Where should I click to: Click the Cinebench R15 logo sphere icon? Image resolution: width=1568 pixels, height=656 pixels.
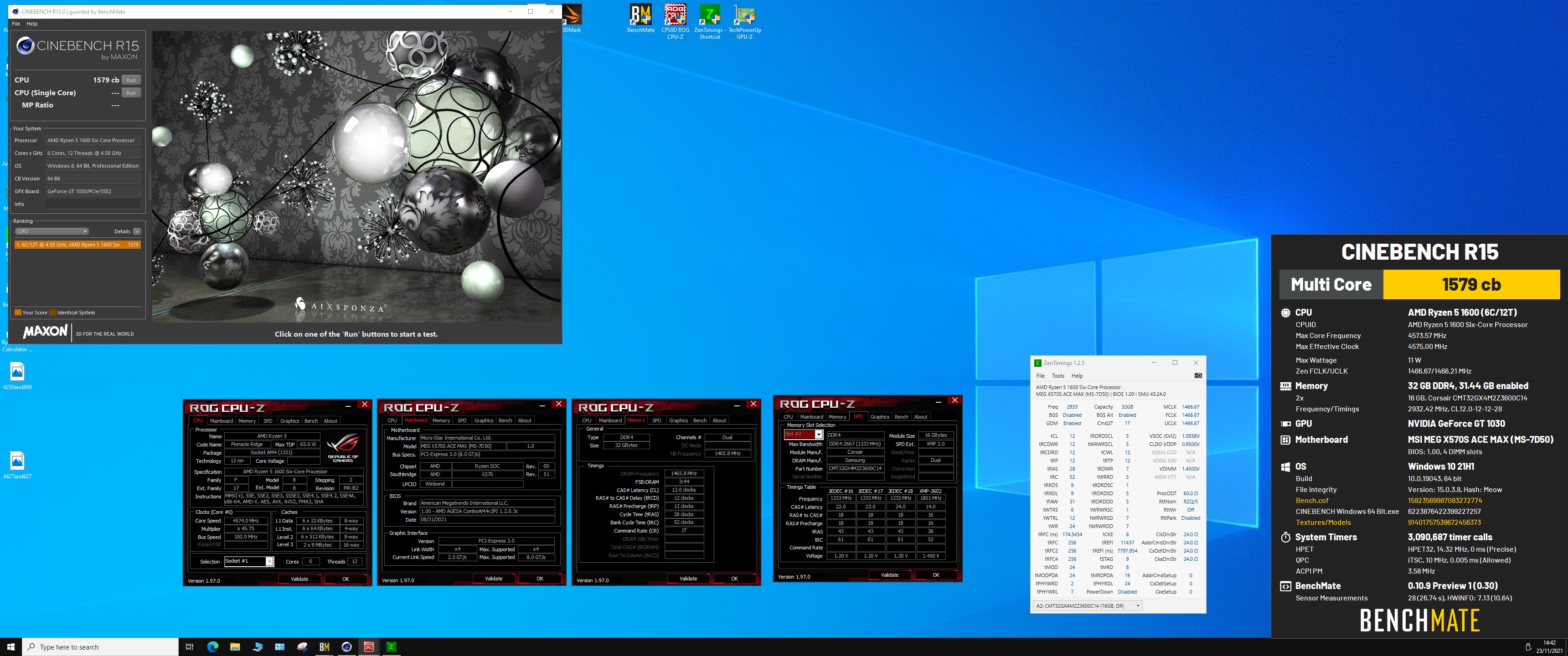click(x=25, y=46)
